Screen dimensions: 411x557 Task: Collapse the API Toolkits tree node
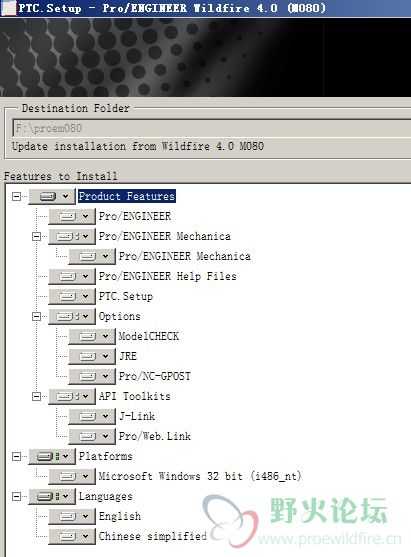(36, 396)
